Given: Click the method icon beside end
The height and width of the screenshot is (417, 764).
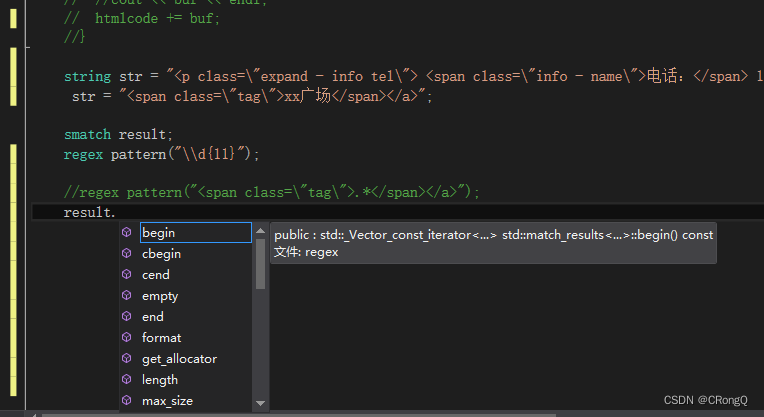Looking at the screenshot, I should click(127, 316).
